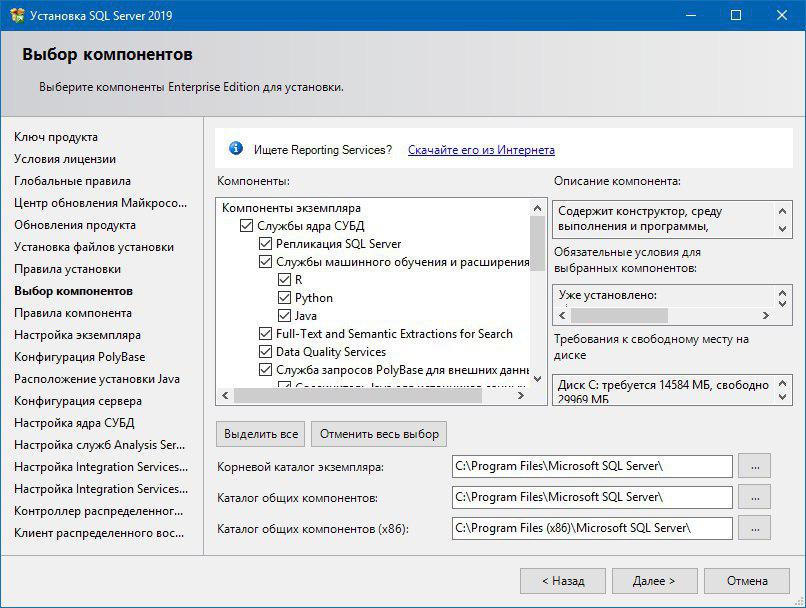
Task: Click the Корневой каталог экземпляра path field
Action: (x=591, y=466)
